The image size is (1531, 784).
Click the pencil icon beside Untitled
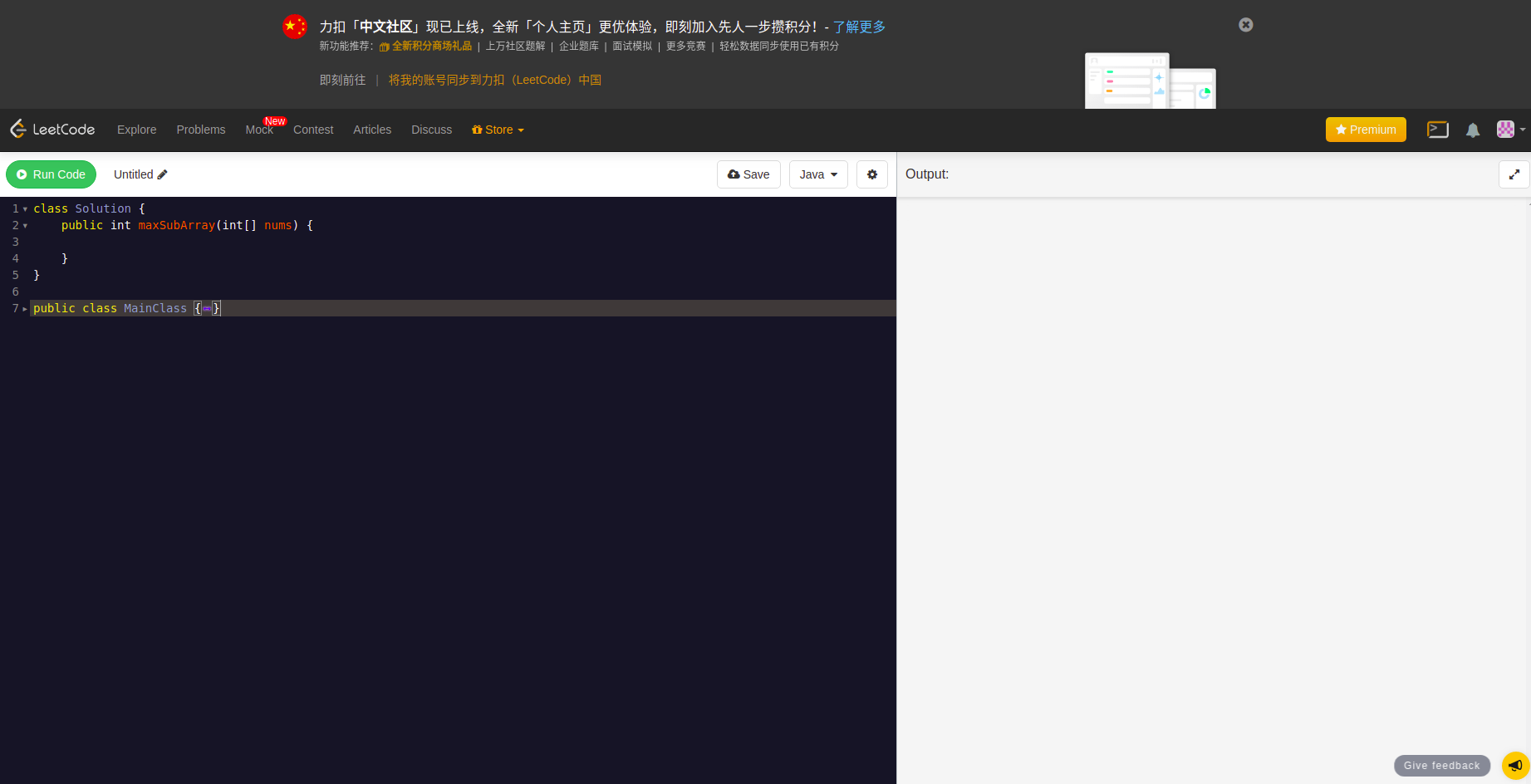click(x=162, y=174)
